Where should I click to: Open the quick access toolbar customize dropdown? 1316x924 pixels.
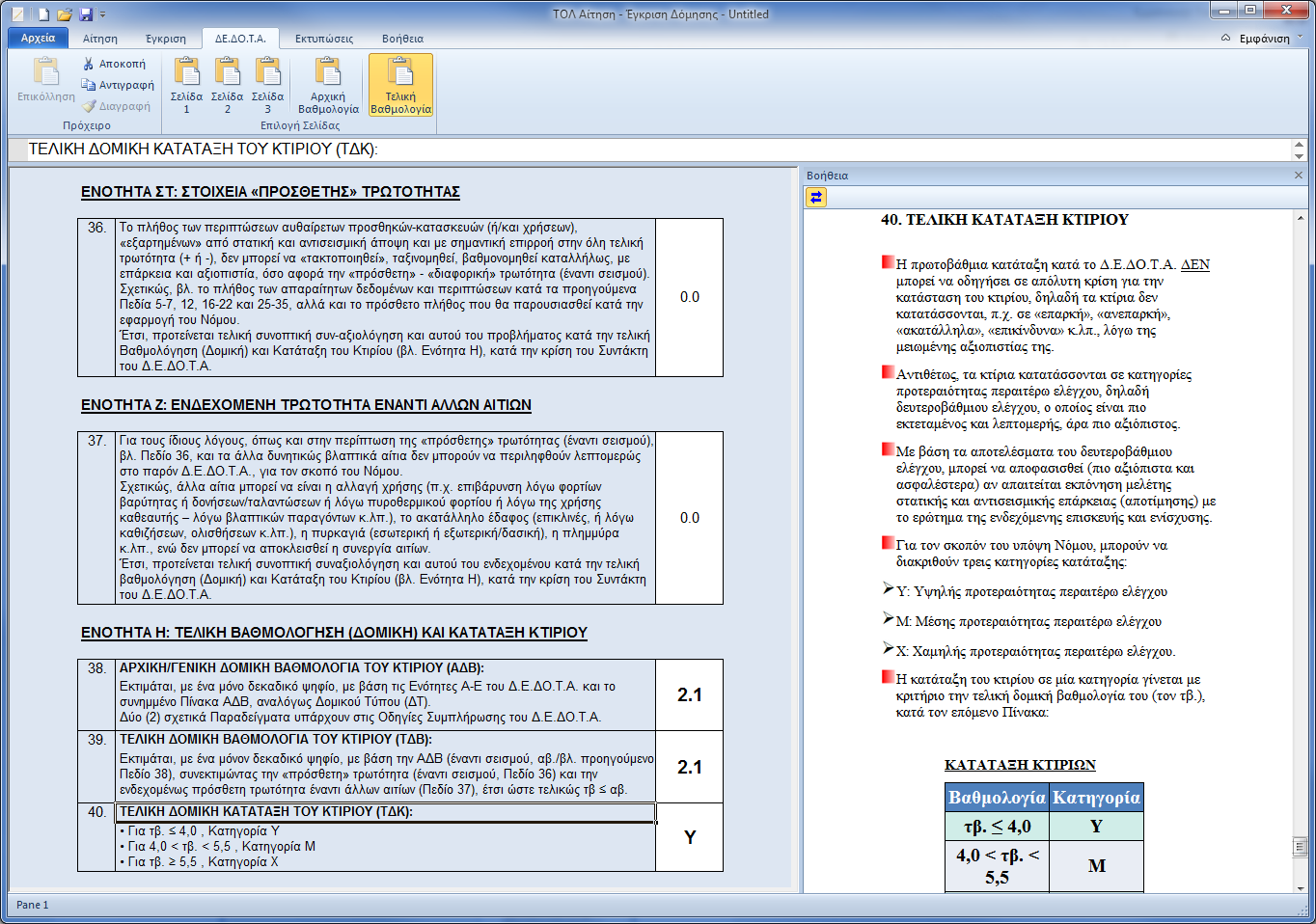click(102, 15)
